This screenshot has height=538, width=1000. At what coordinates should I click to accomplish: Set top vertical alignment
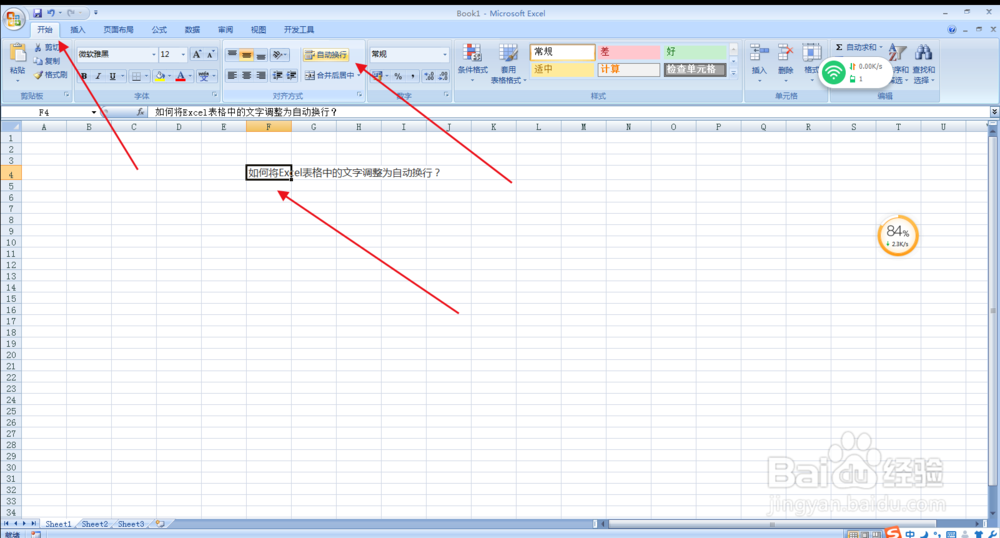(232, 55)
